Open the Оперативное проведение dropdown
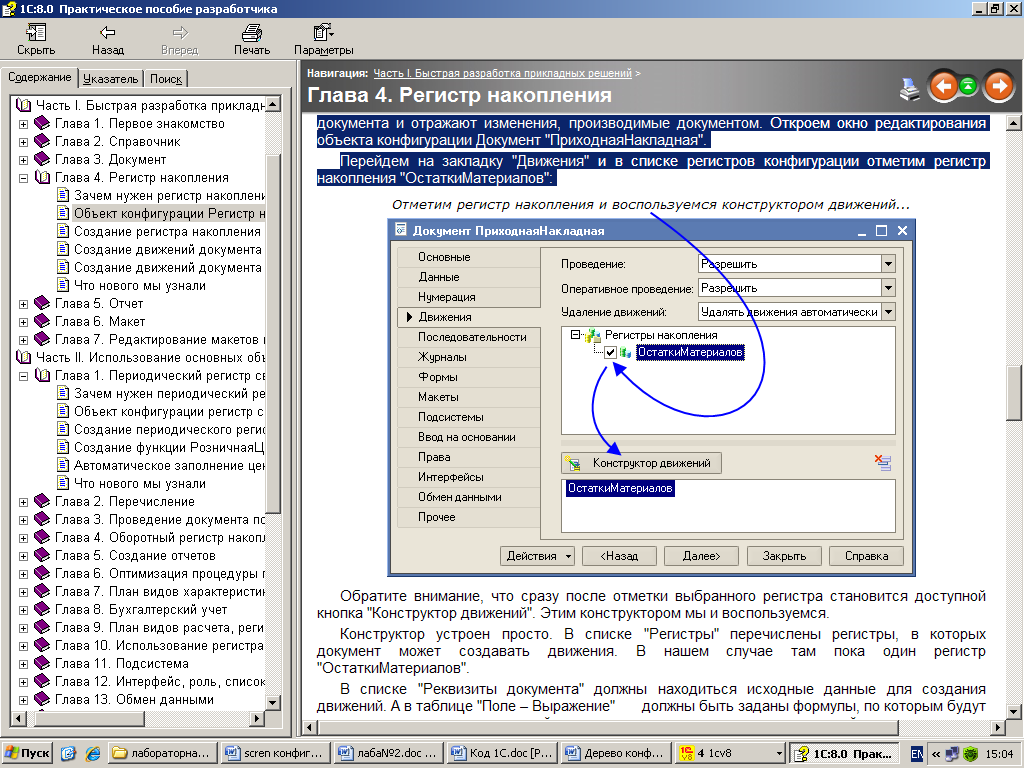This screenshot has height=768, width=1024. (x=888, y=288)
